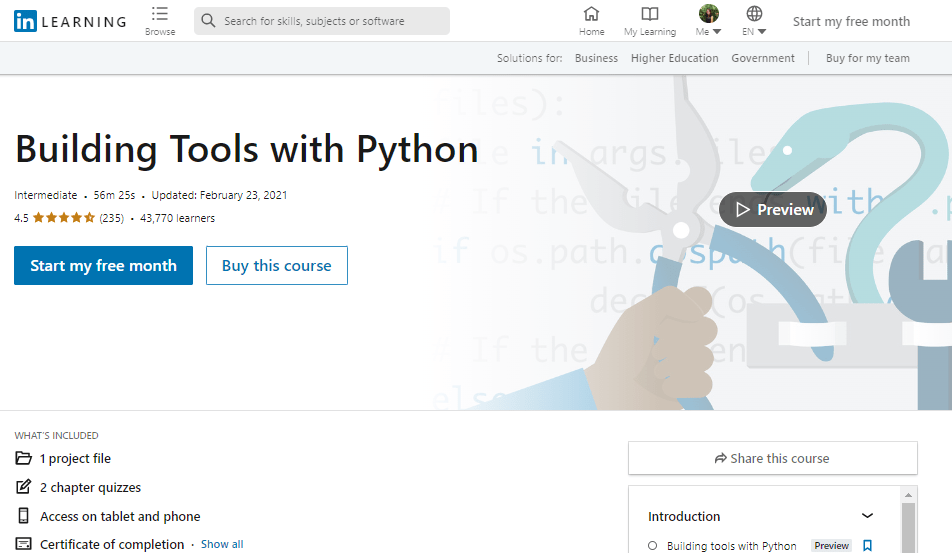Screen dimensions: 952x553
Task: Click the '56m 25s' duration text
Action: point(114,195)
